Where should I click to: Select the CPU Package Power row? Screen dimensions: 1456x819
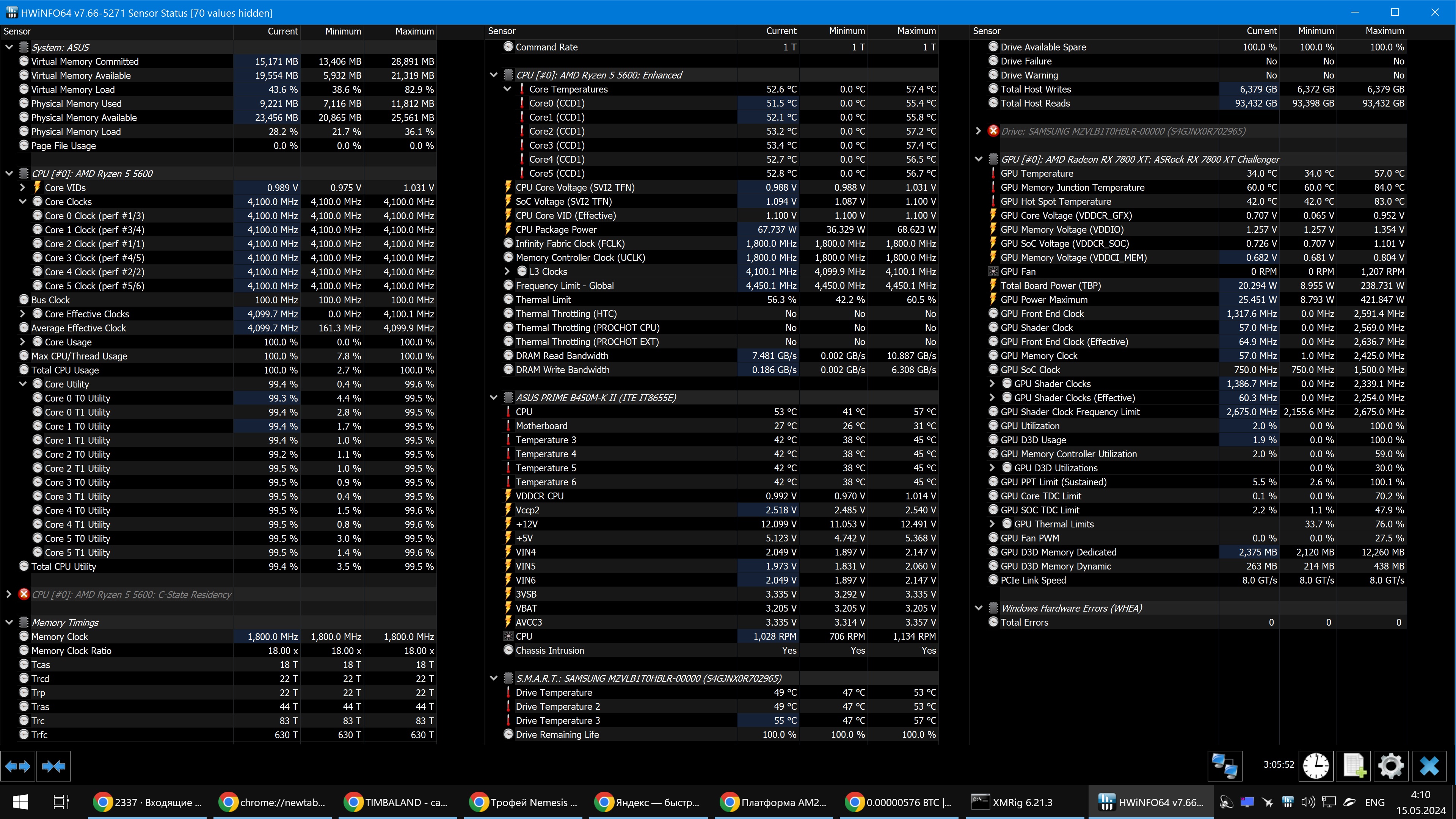(555, 229)
